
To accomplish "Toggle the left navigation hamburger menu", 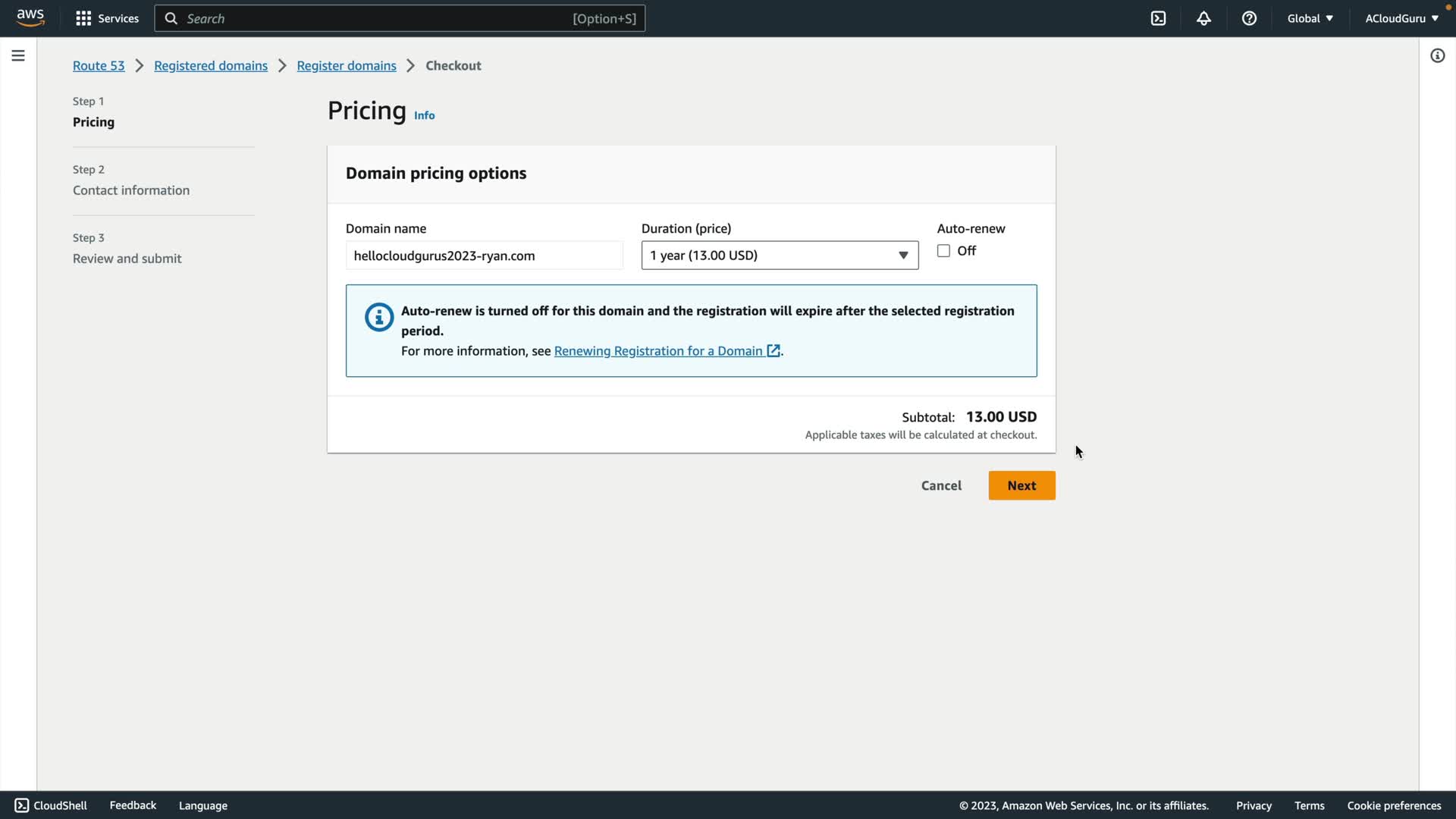I will tap(18, 55).
